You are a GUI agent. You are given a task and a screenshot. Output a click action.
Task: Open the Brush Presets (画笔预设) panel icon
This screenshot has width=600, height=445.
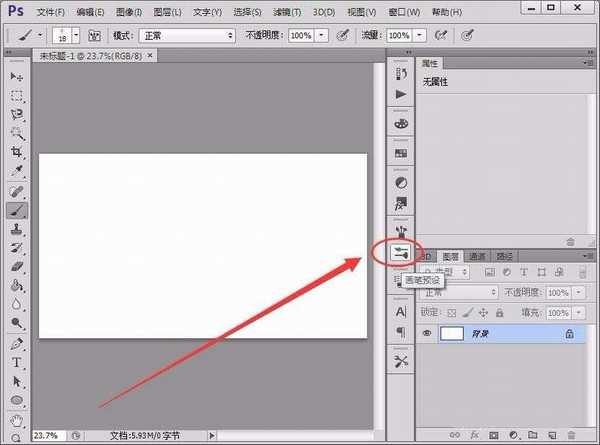point(401,253)
